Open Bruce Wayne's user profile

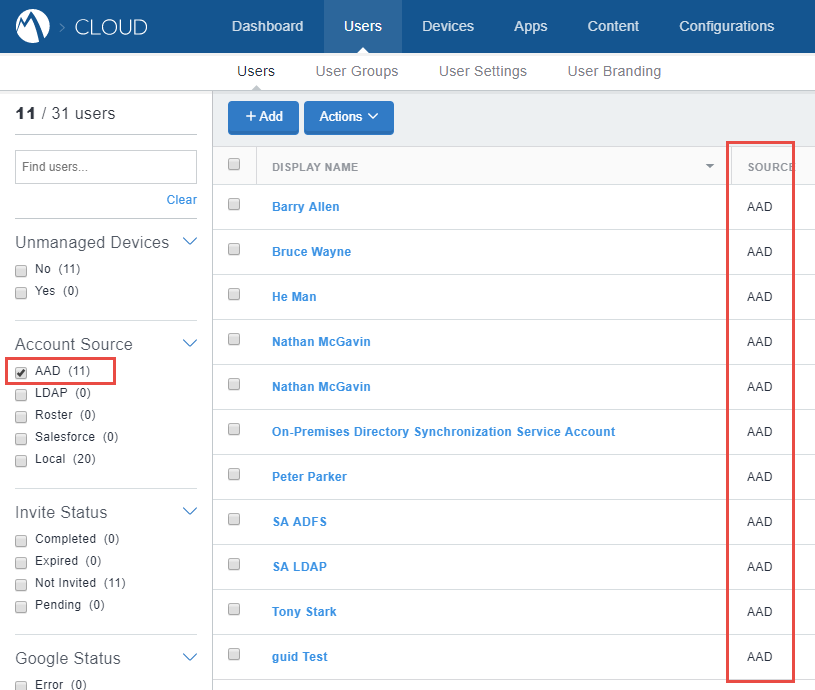pos(311,251)
